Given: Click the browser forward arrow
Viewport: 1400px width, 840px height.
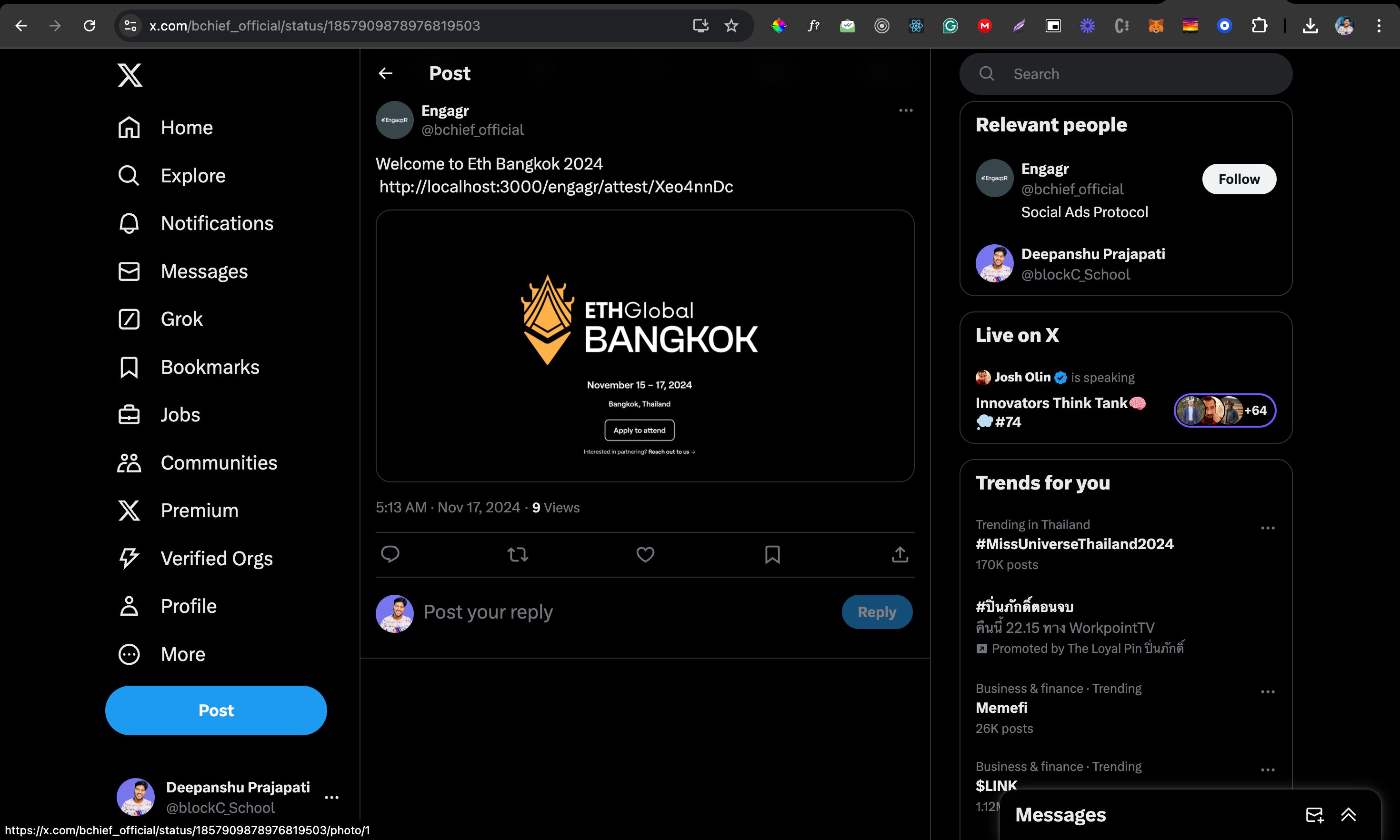Looking at the screenshot, I should click(55, 25).
